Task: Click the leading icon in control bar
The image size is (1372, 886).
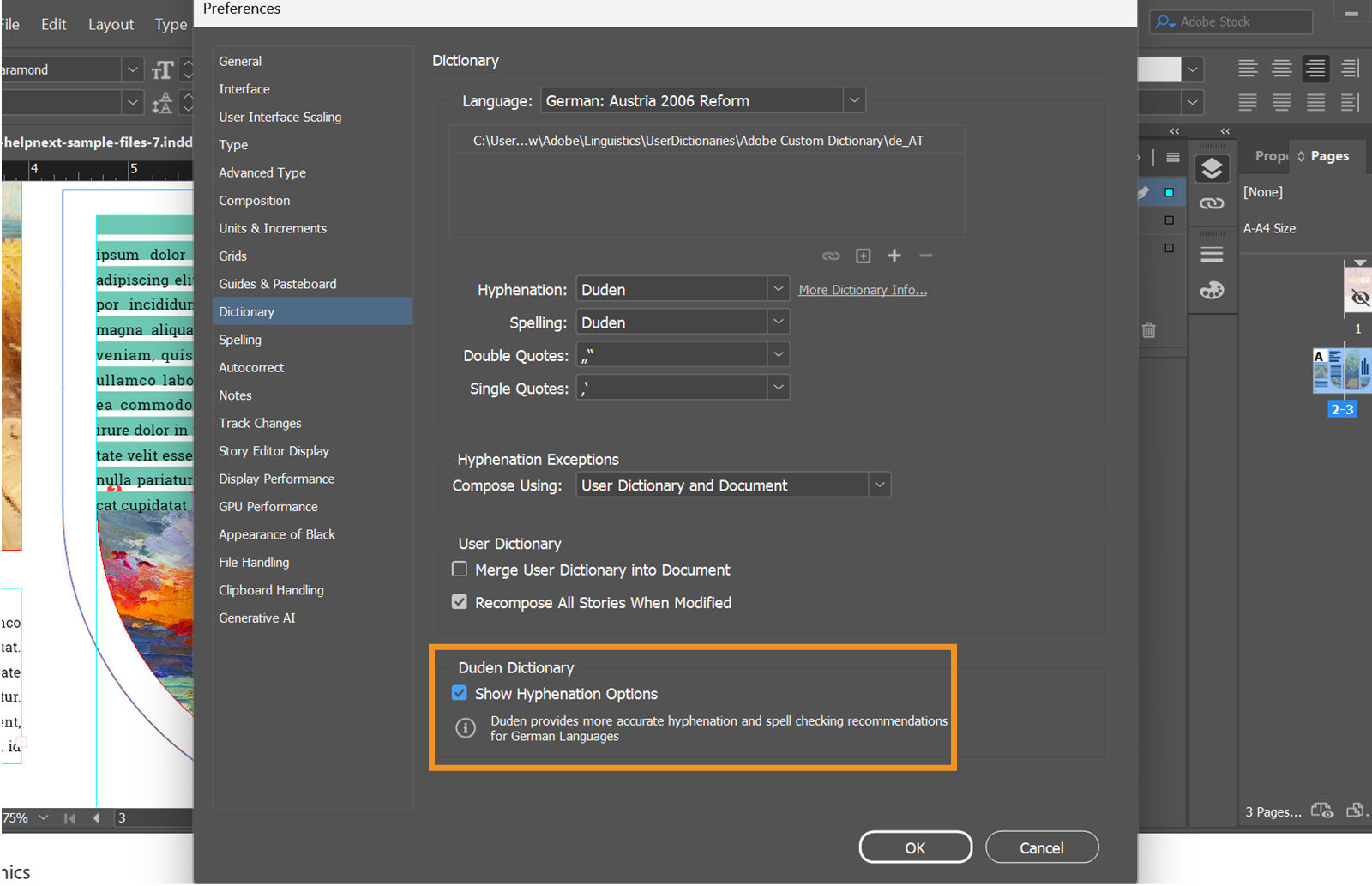Action: click(x=162, y=103)
